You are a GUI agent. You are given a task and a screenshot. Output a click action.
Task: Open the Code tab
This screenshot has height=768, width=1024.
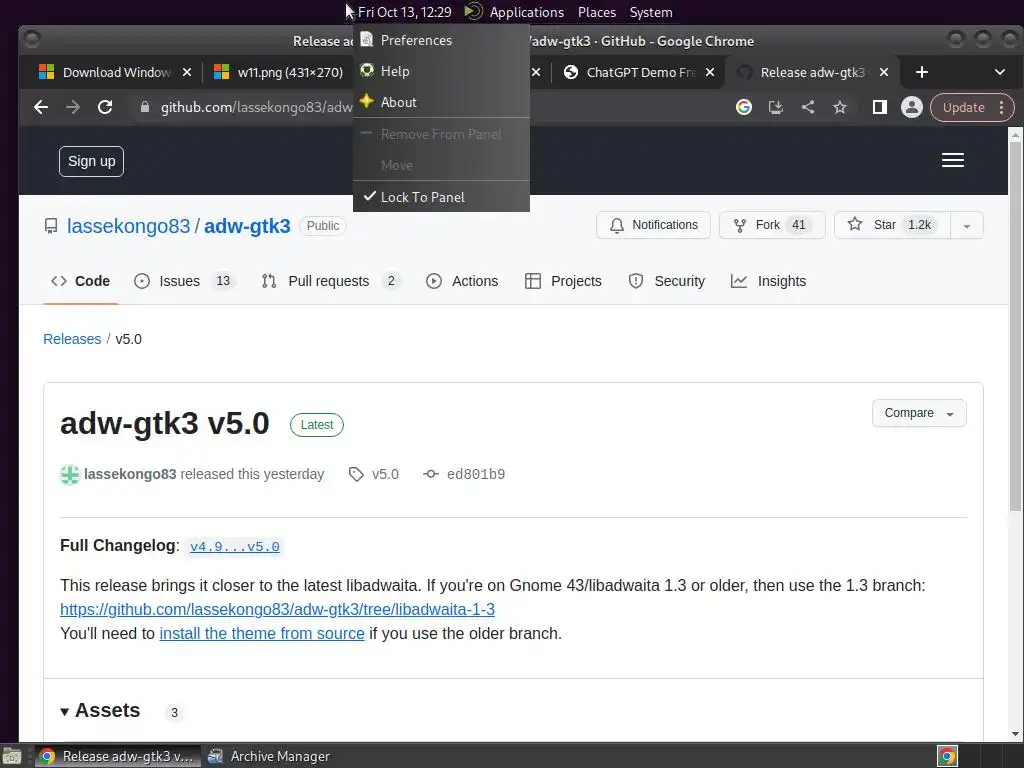(80, 281)
